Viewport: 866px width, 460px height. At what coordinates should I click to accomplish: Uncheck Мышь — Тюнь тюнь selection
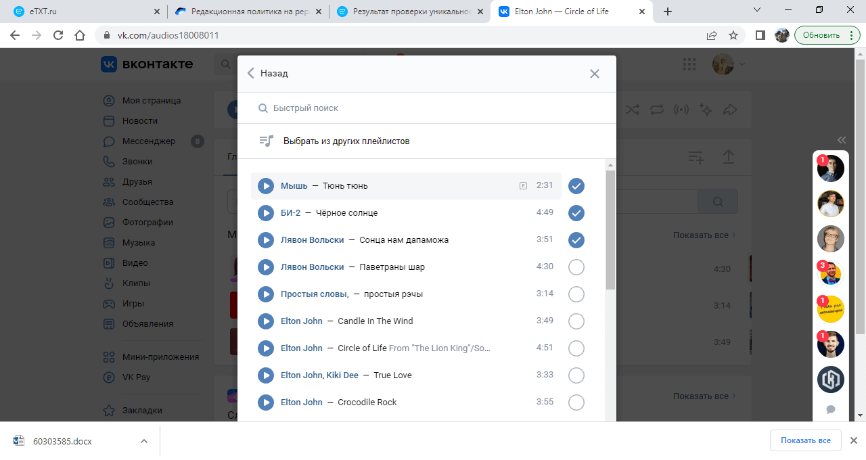coord(576,186)
